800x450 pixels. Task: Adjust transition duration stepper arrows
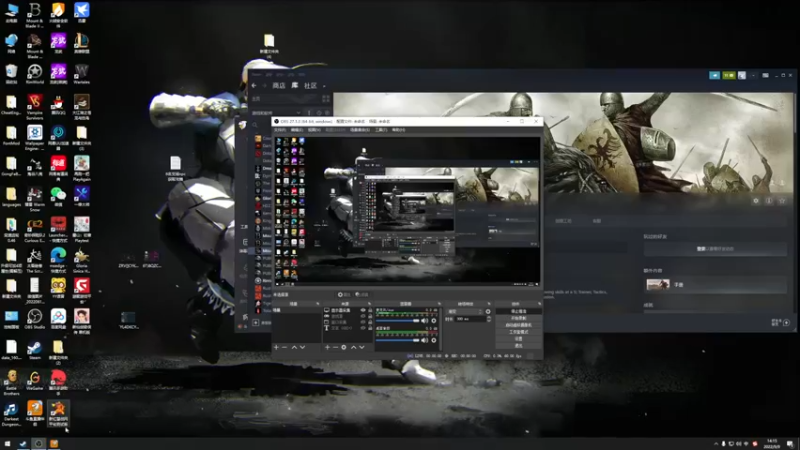tap(489, 319)
